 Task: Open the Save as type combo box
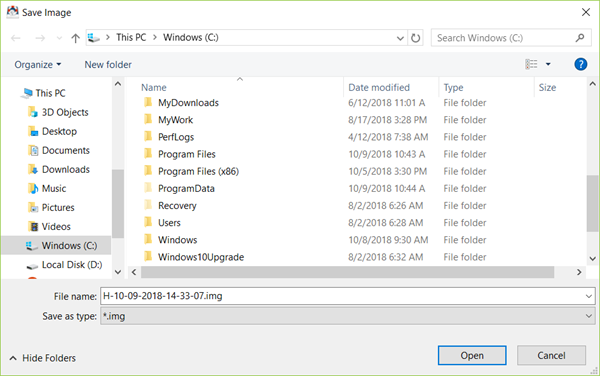(348, 316)
